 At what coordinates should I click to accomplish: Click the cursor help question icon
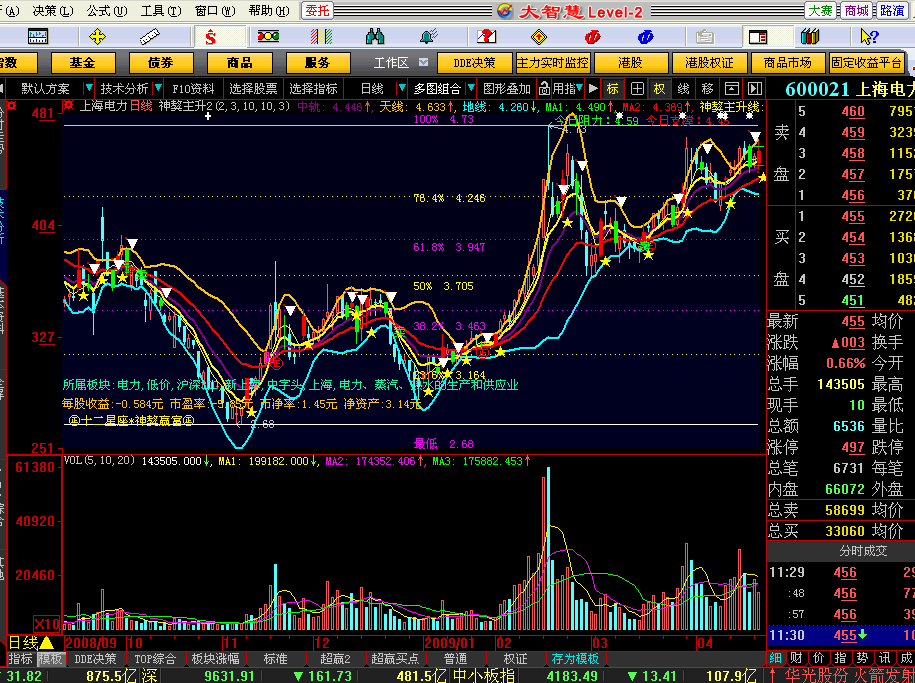click(x=869, y=37)
